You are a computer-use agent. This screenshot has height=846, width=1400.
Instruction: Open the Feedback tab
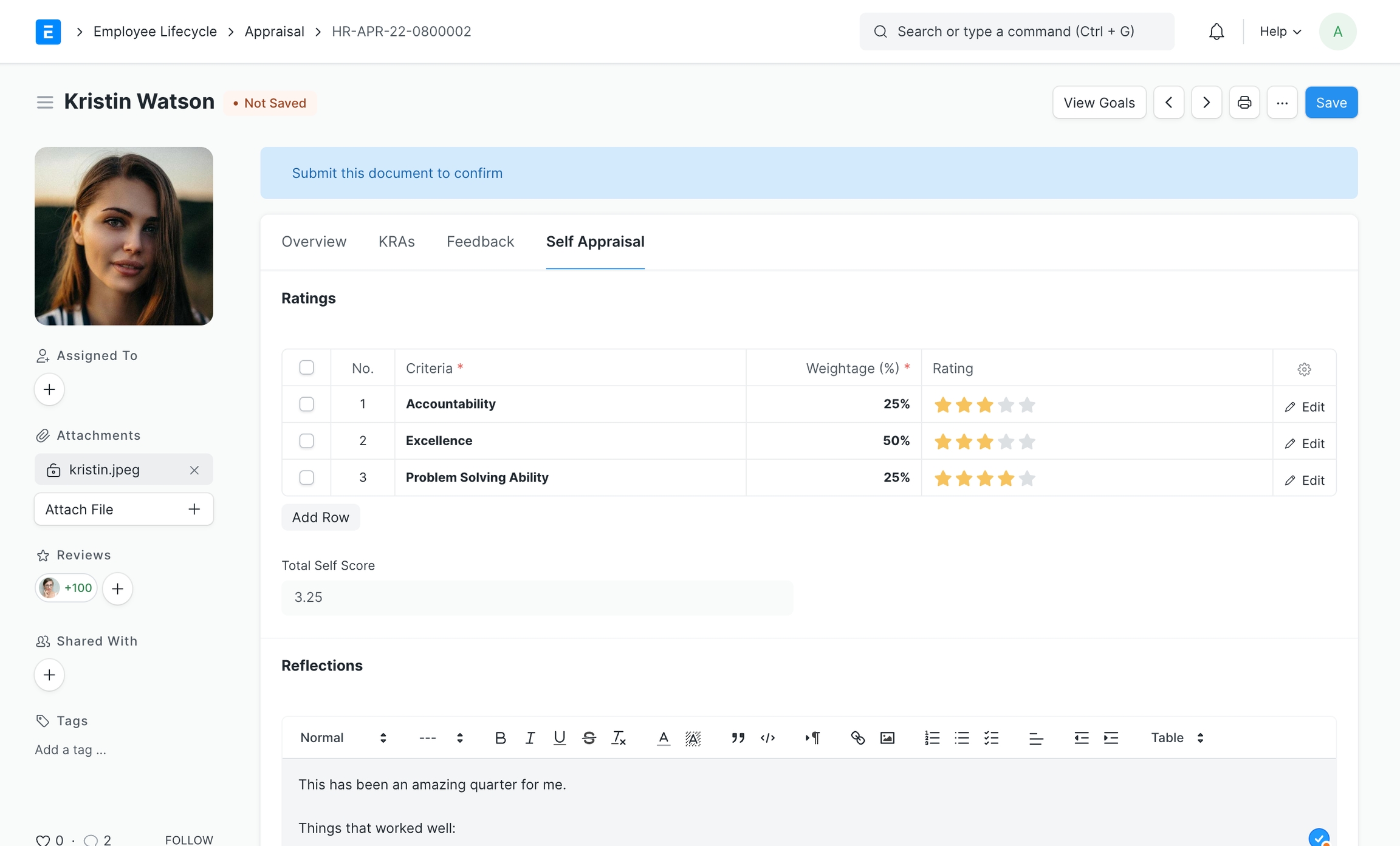[x=480, y=242]
